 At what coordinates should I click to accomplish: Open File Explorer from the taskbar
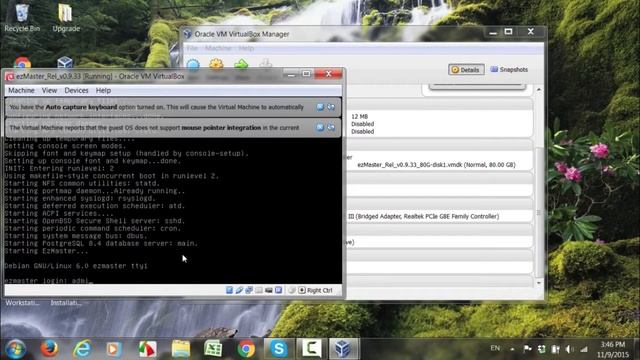tap(181, 349)
